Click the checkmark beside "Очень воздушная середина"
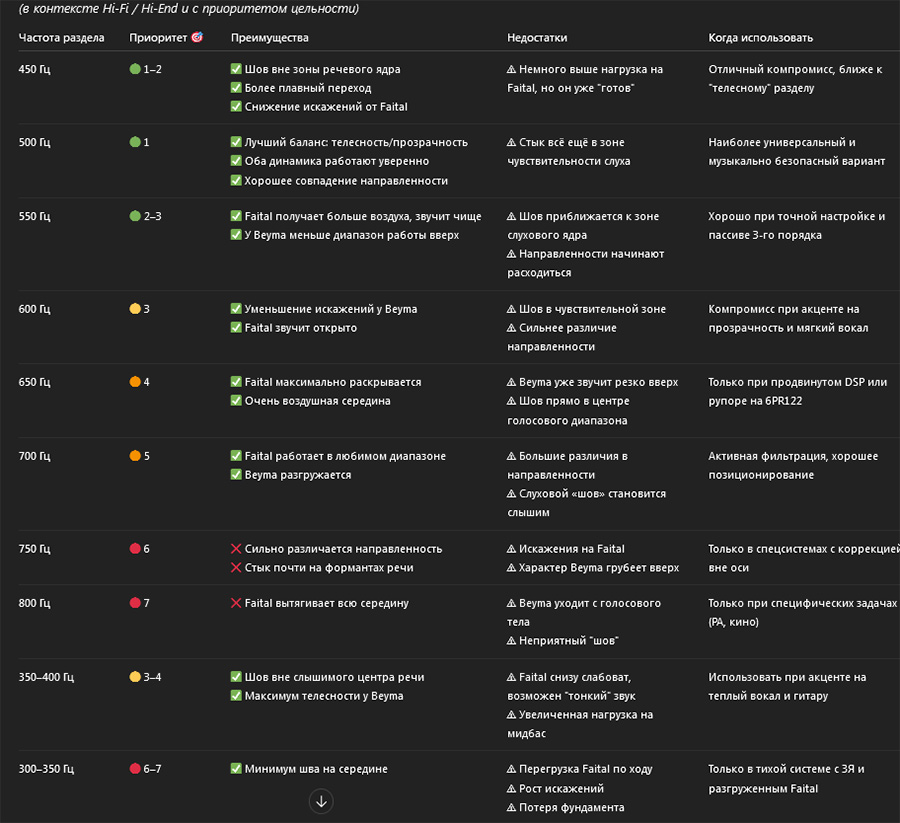Screen dimensions: 900x823 236,401
